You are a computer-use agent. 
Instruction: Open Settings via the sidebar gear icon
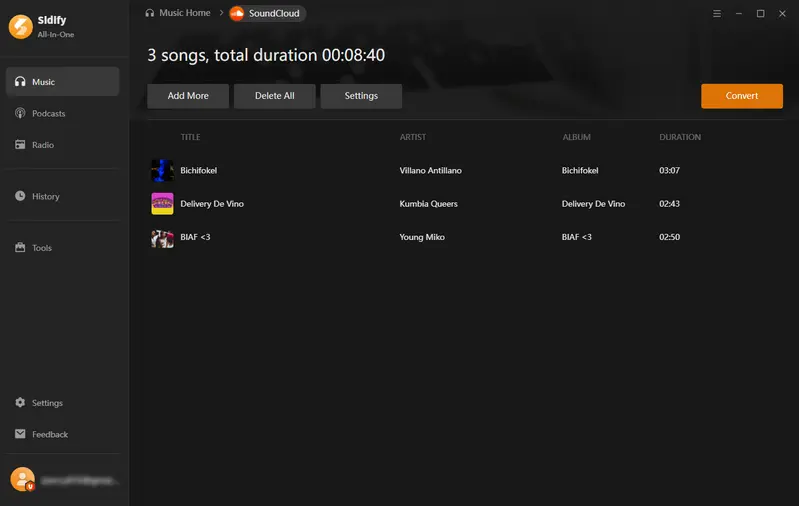[20, 403]
